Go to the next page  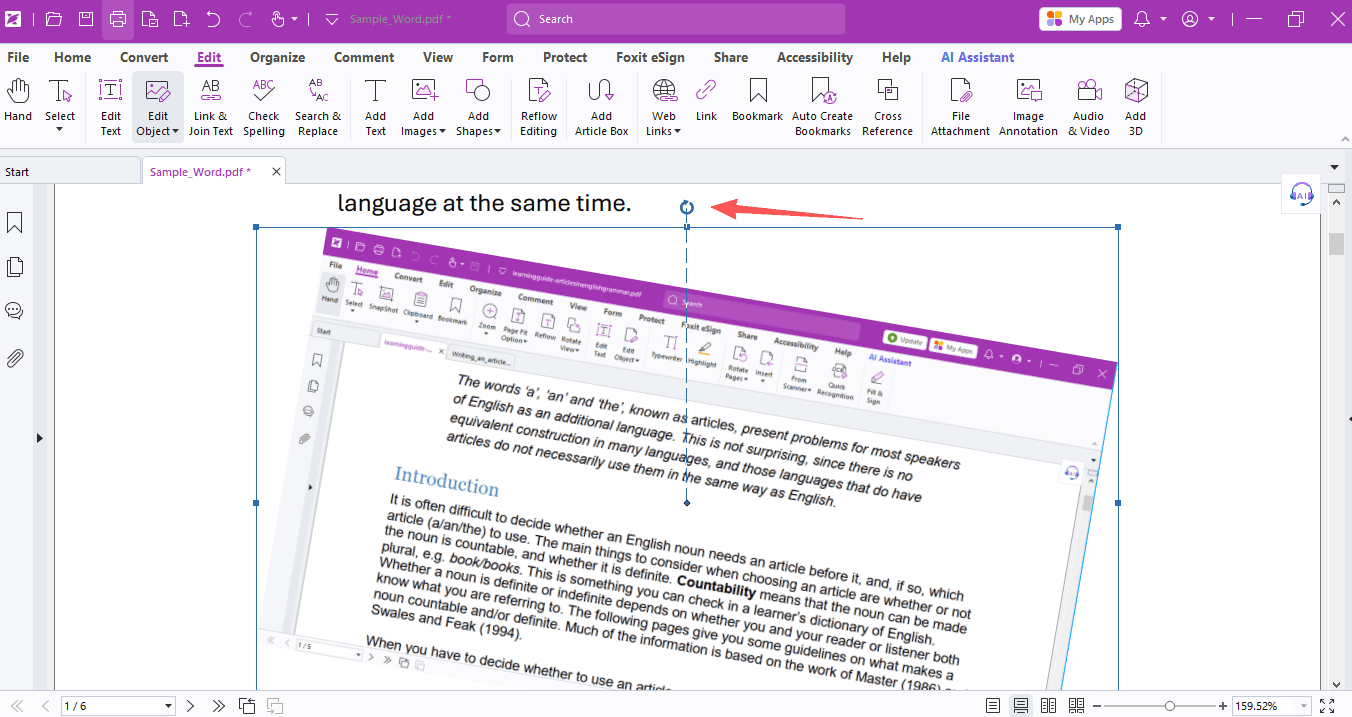(190, 706)
